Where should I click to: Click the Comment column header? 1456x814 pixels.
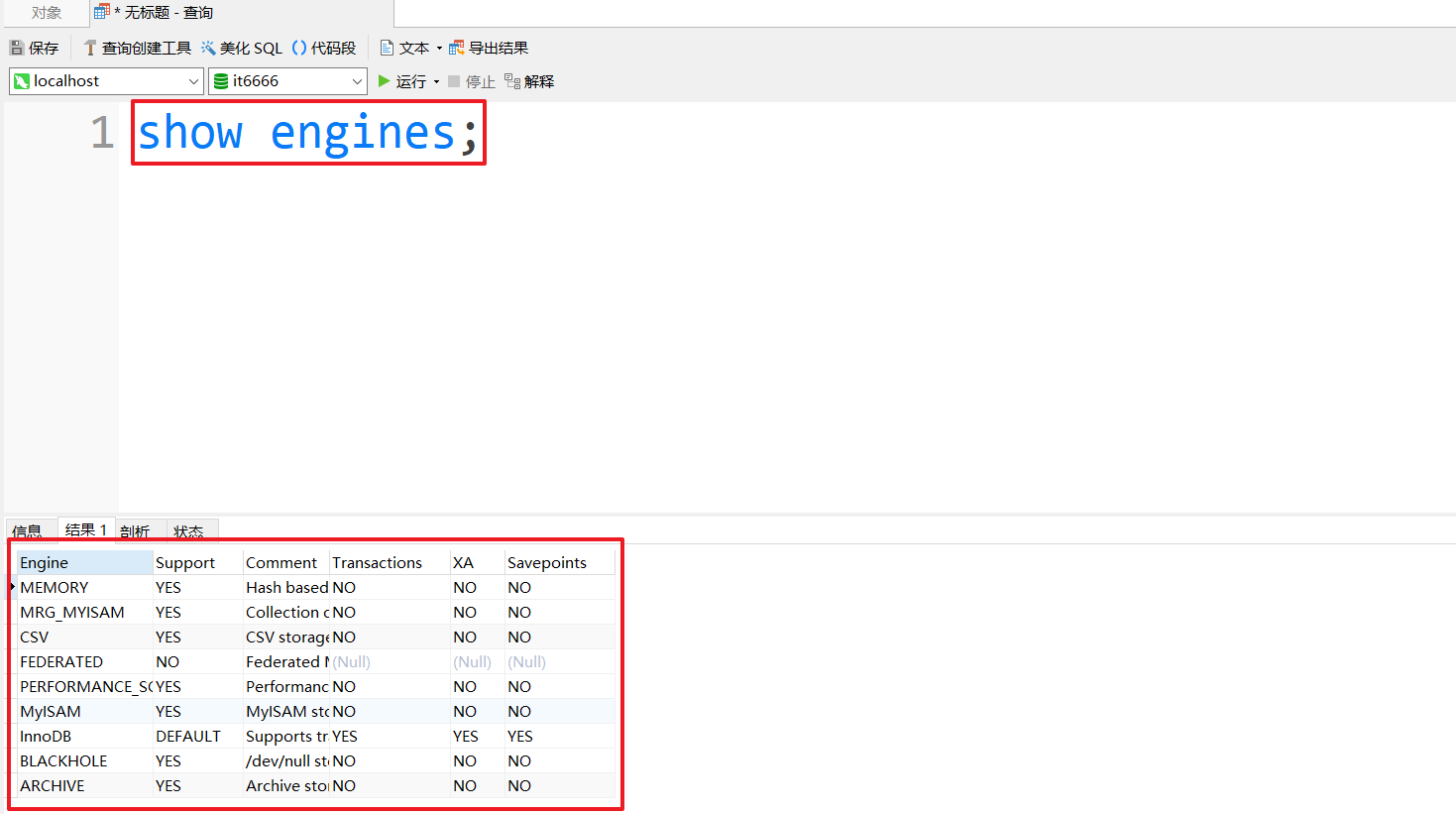pos(286,562)
